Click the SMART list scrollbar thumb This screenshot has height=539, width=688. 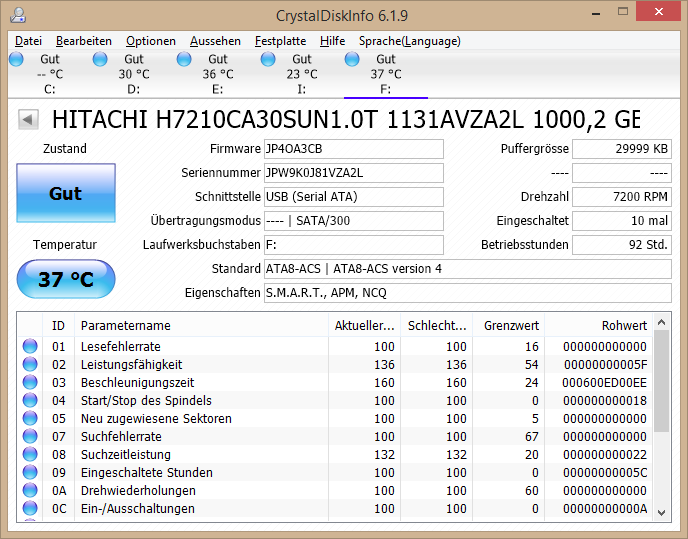click(662, 381)
